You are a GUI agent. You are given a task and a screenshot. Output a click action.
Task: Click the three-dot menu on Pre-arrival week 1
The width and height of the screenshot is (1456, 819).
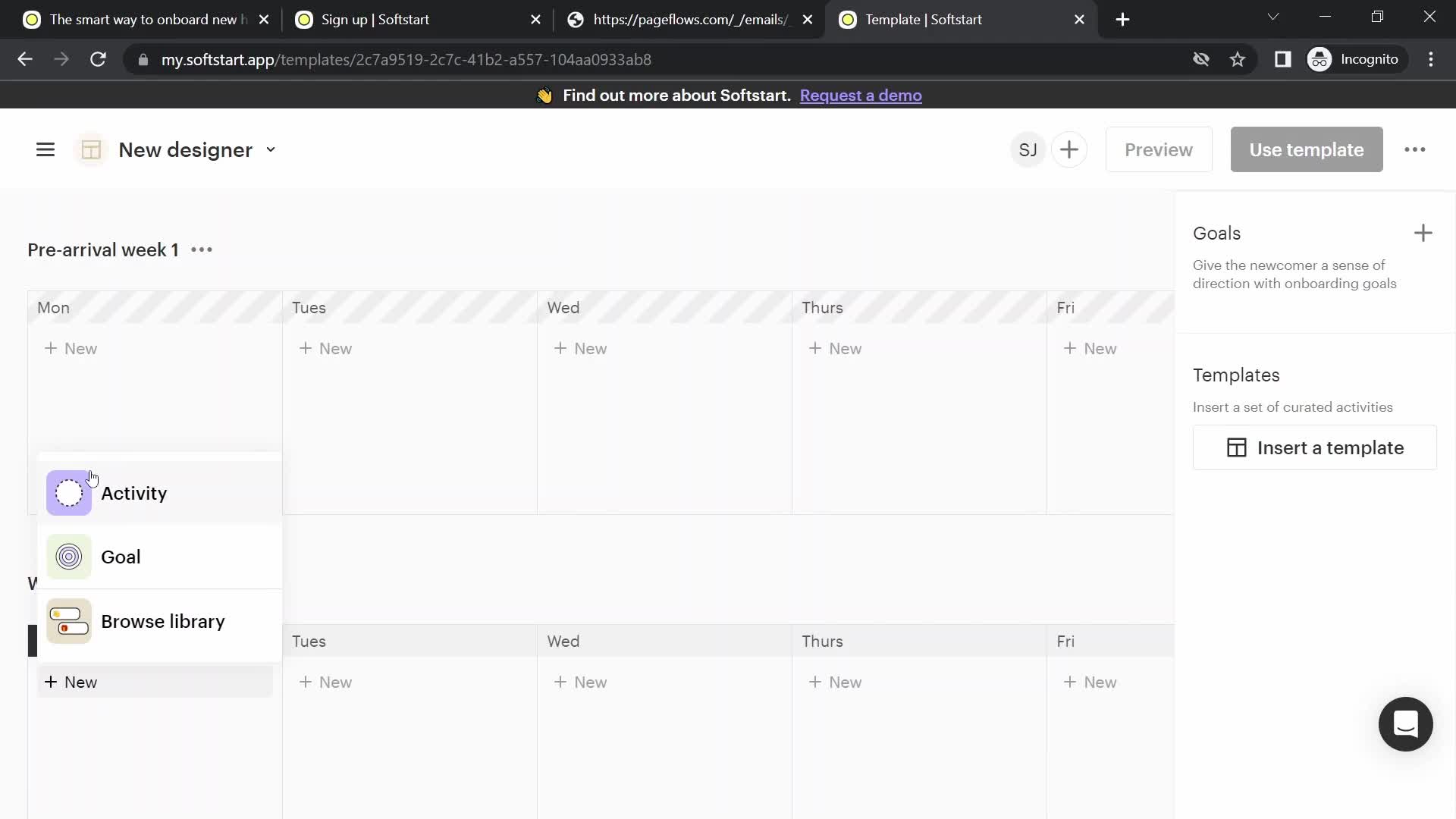(200, 250)
